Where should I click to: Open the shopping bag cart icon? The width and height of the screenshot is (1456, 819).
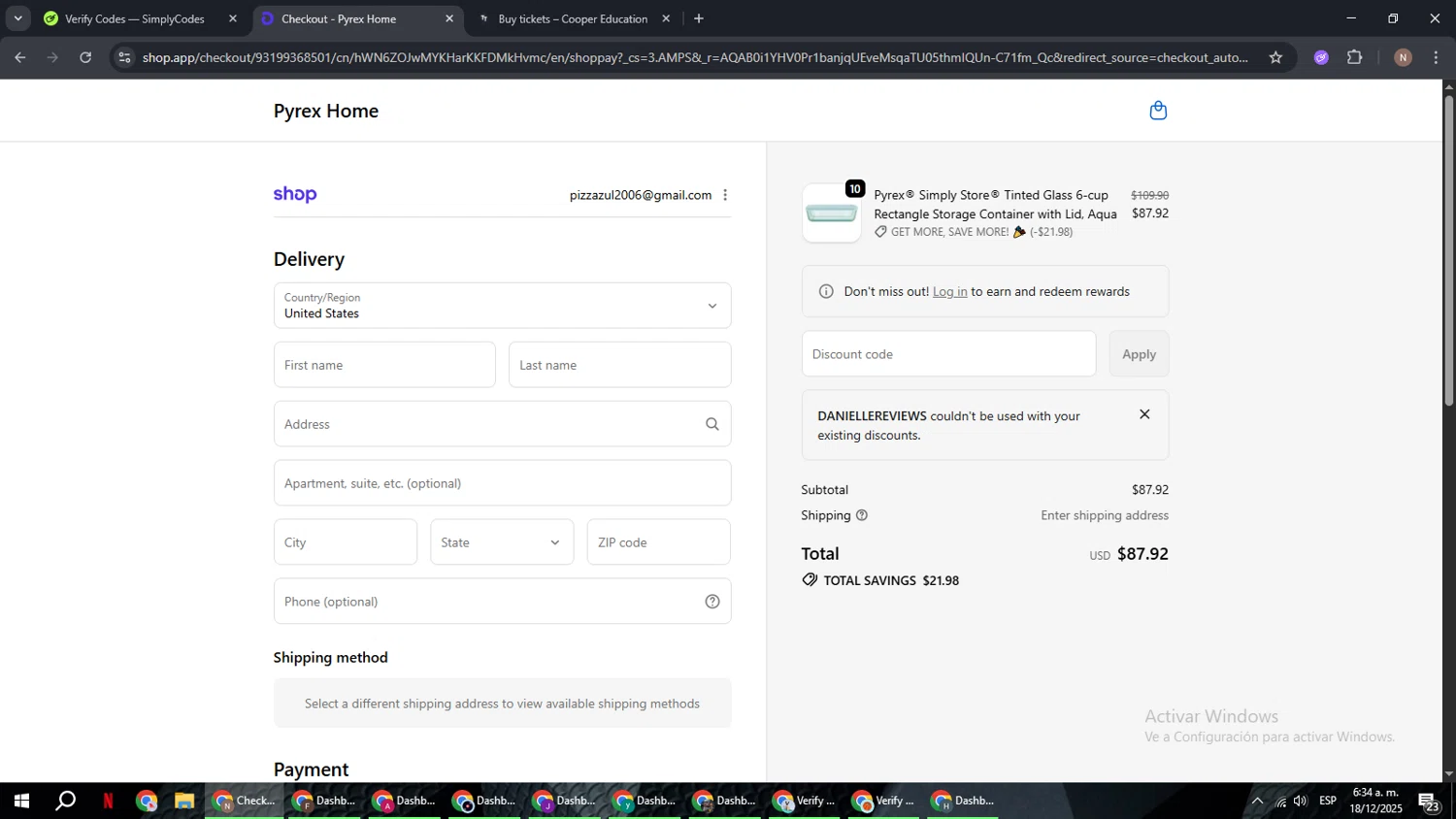(x=1158, y=111)
